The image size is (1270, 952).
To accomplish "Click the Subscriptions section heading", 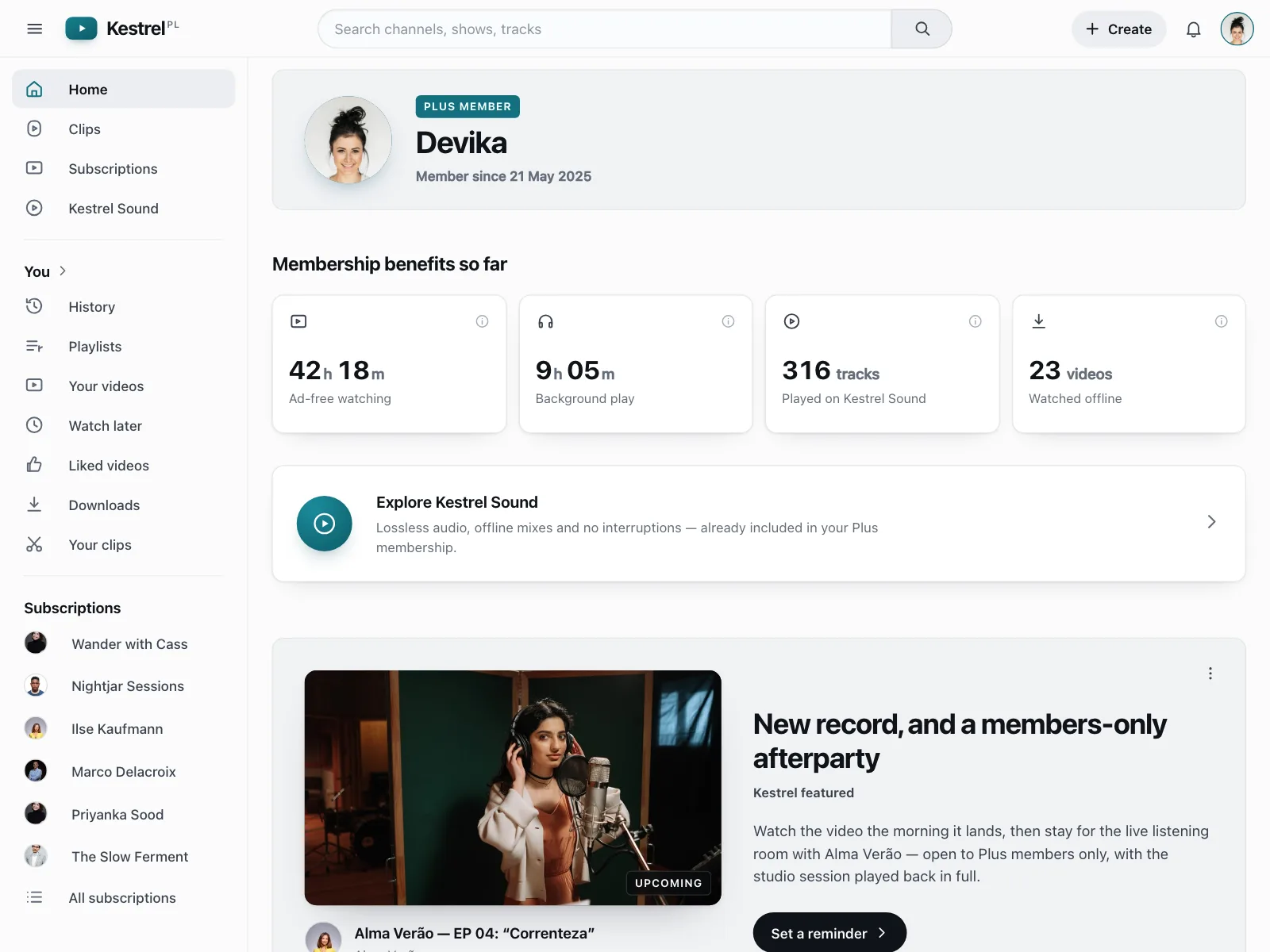I will tap(72, 608).
